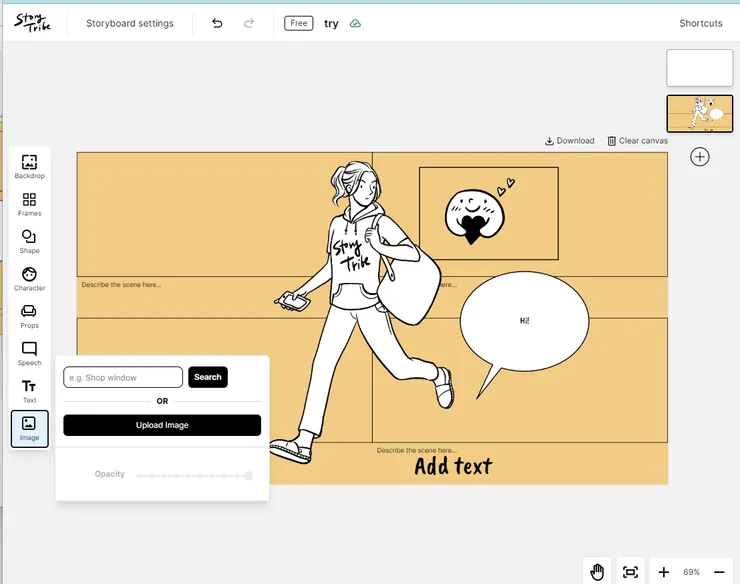Zoom out with minus button

[x=719, y=571]
